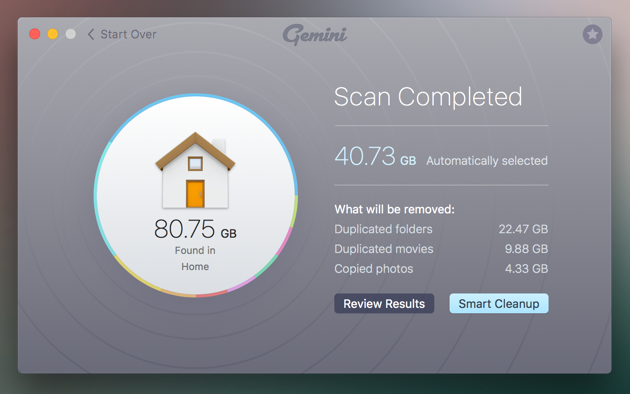Viewport: 630px width, 394px height.
Task: Select the Copied photos row
Action: click(x=441, y=269)
